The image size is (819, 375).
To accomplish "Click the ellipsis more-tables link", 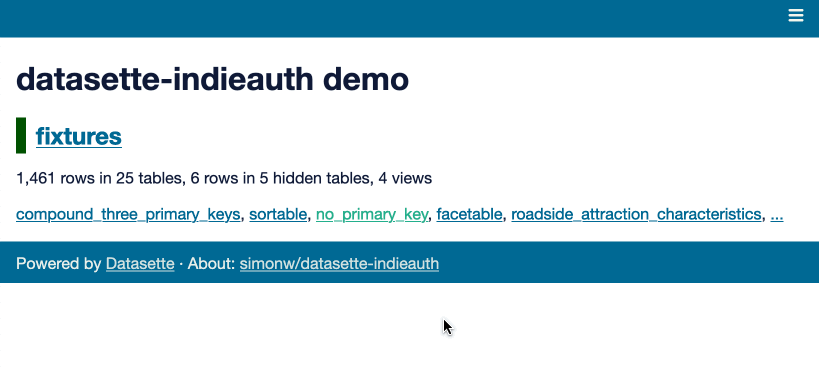I will [x=777, y=215].
